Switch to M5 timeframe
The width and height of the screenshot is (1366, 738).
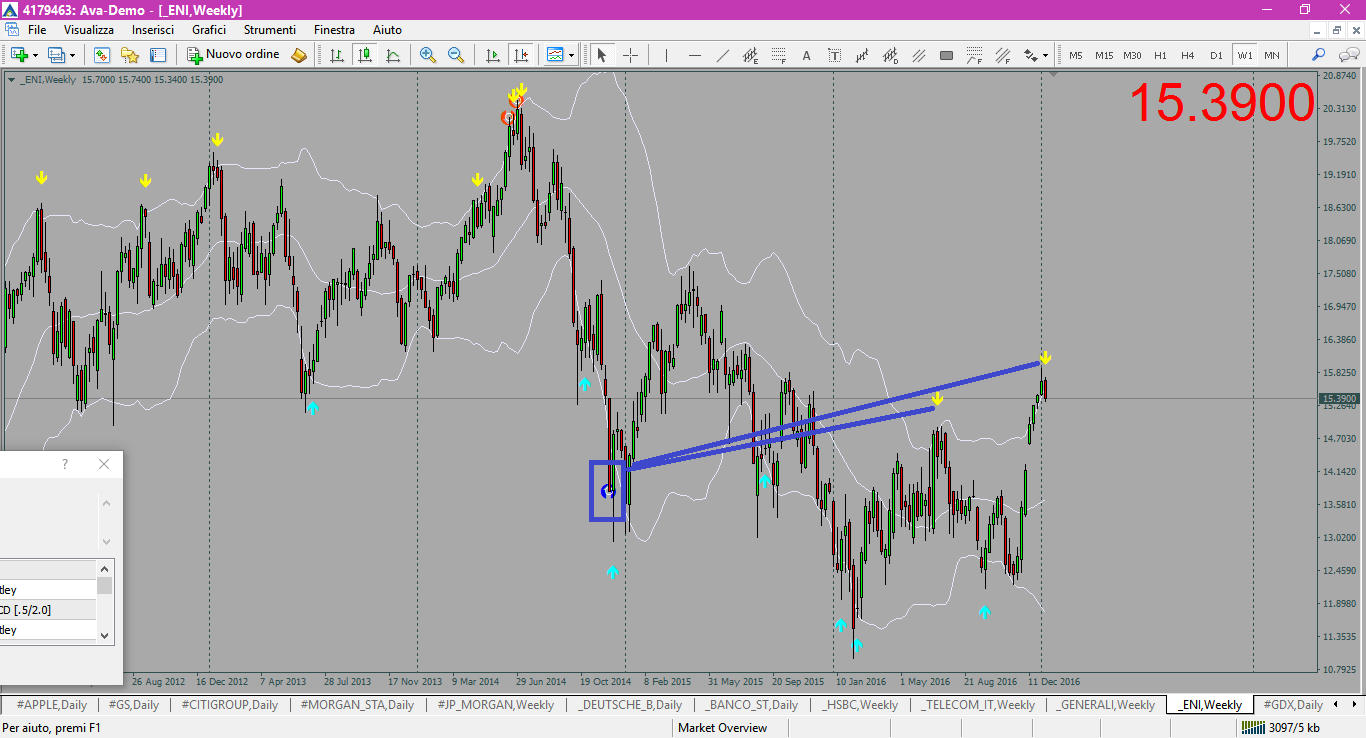(1076, 55)
